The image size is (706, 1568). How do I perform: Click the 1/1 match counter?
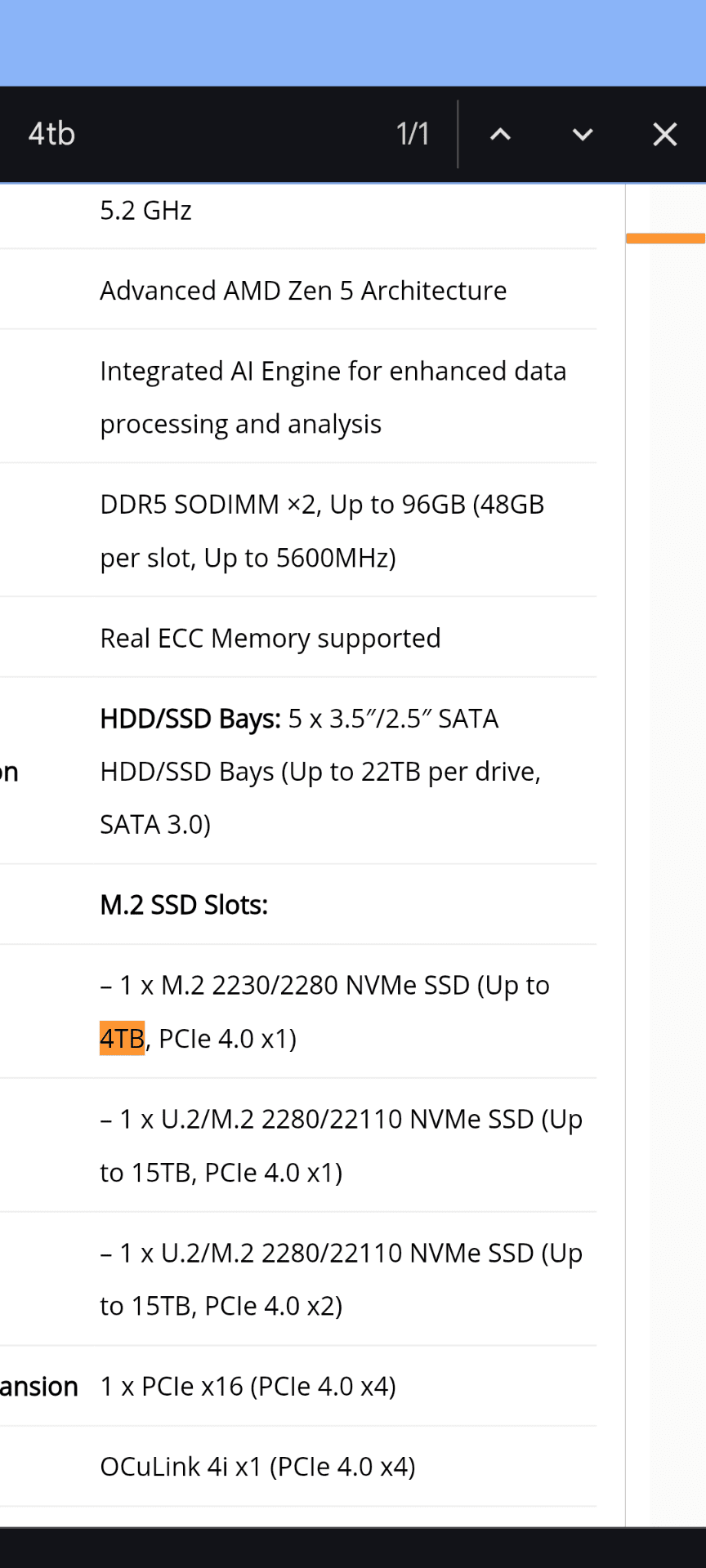click(x=413, y=134)
